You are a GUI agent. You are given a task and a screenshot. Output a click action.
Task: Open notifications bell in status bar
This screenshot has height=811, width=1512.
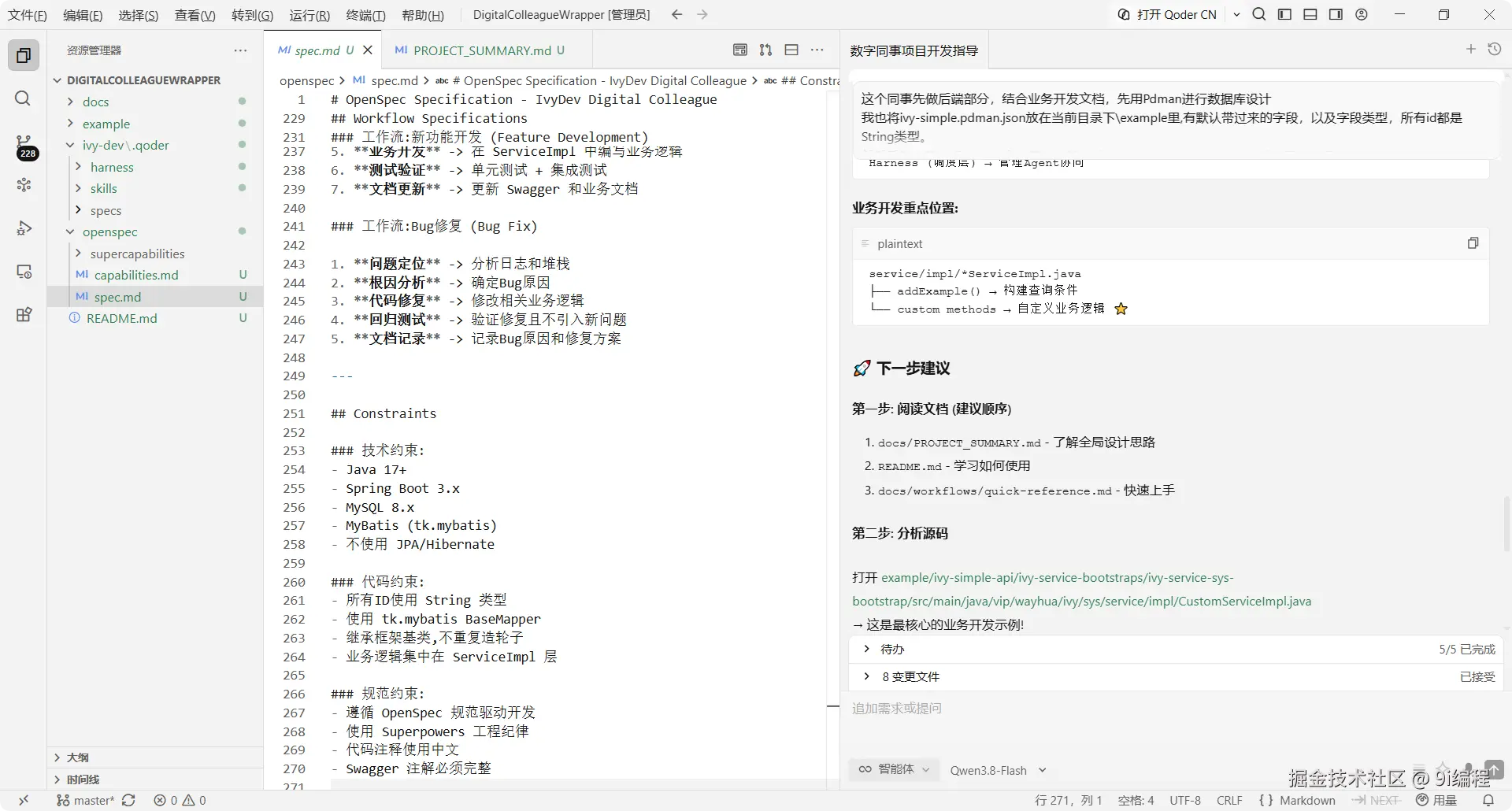click(x=1488, y=800)
